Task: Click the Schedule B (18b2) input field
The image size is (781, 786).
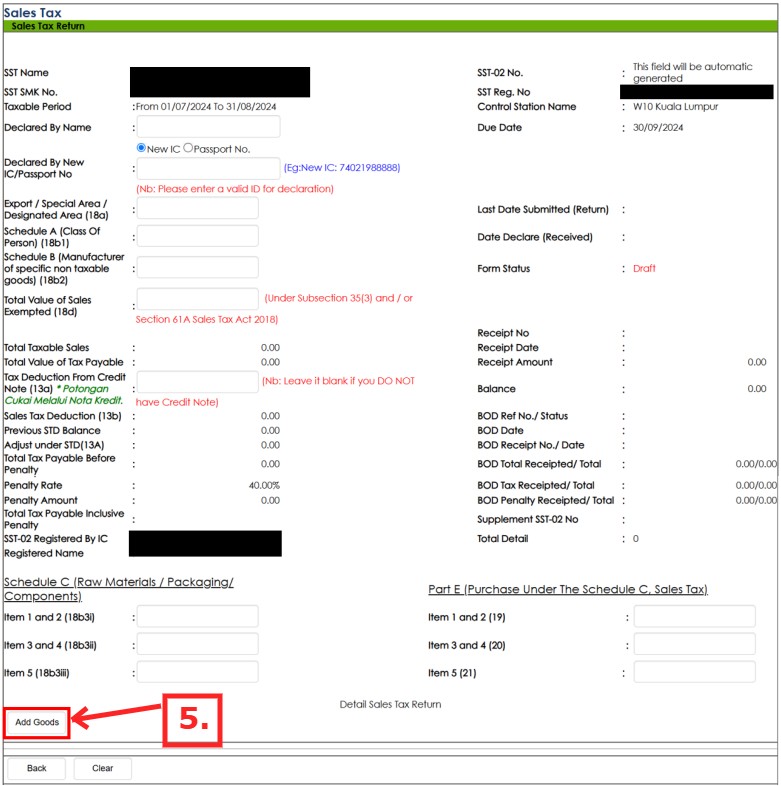Action: [197, 267]
